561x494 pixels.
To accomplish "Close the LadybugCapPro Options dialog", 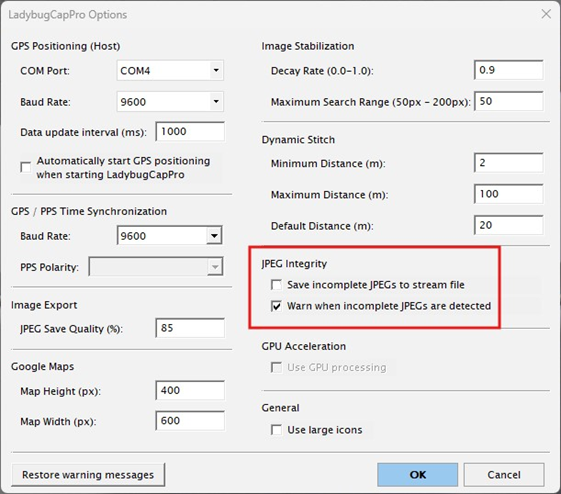I will 546,14.
